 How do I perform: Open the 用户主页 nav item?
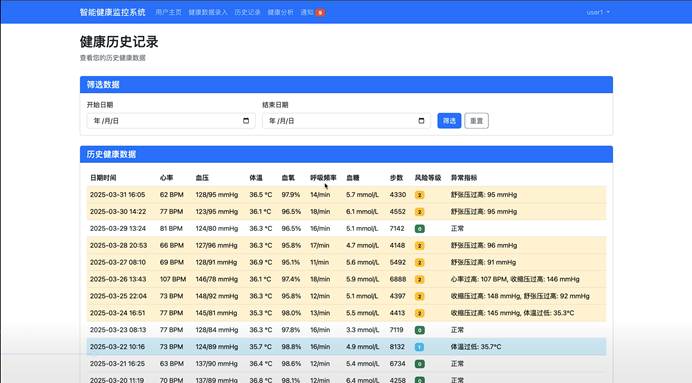coord(168,12)
